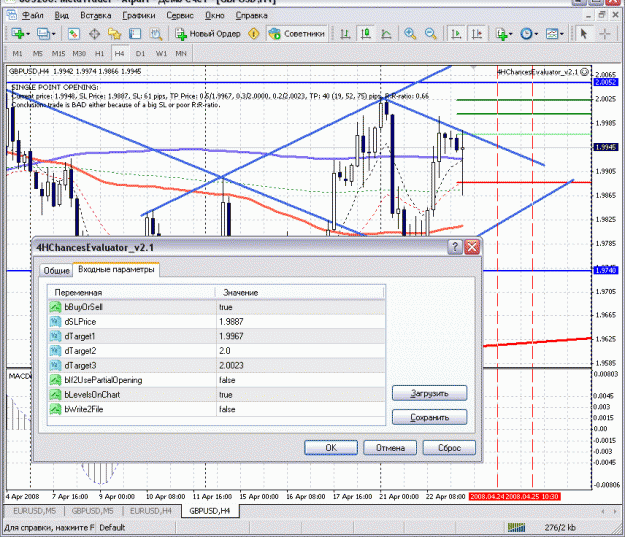Open the Вставка menu
The width and height of the screenshot is (625, 537).
96,16
